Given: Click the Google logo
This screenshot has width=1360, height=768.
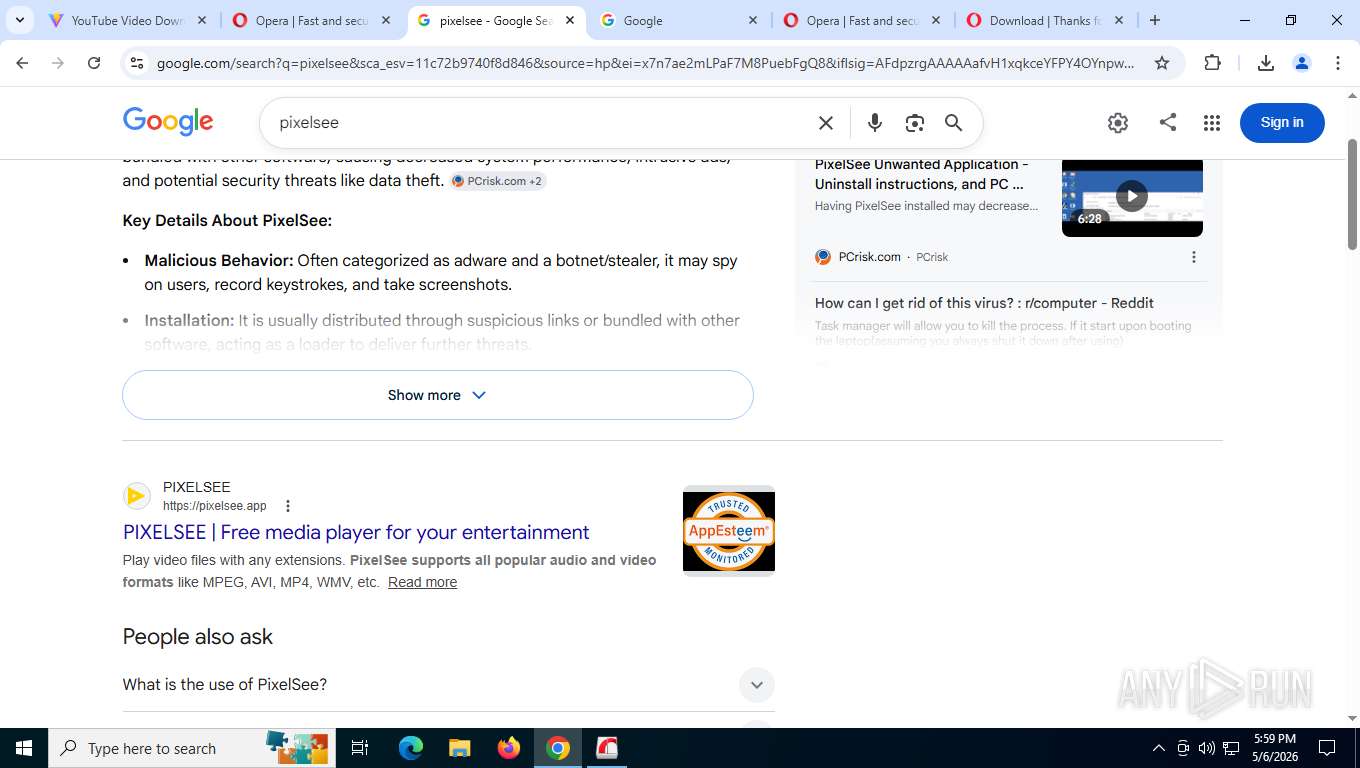Looking at the screenshot, I should pos(168,122).
